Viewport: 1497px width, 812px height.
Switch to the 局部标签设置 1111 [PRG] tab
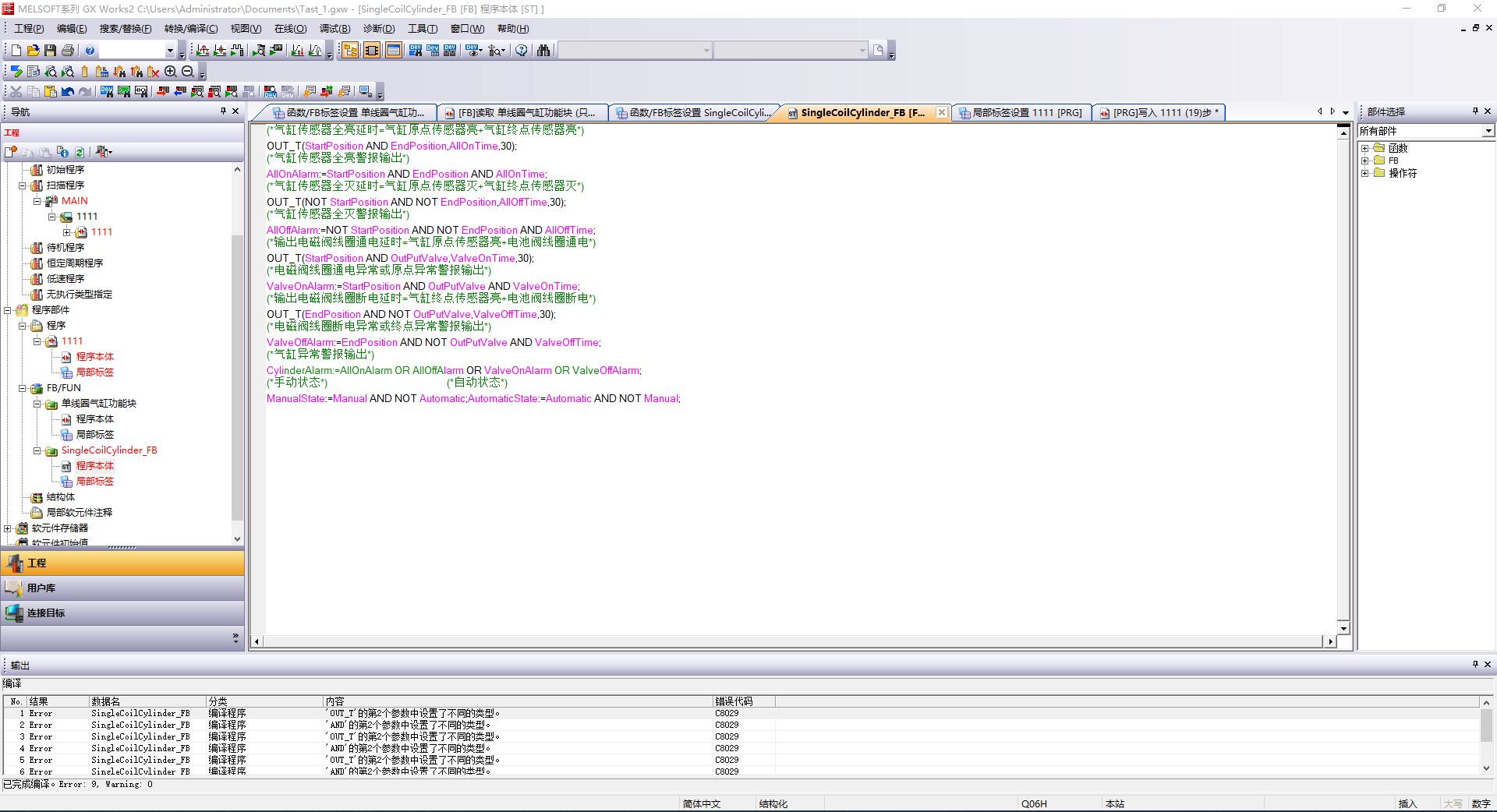[1023, 113]
